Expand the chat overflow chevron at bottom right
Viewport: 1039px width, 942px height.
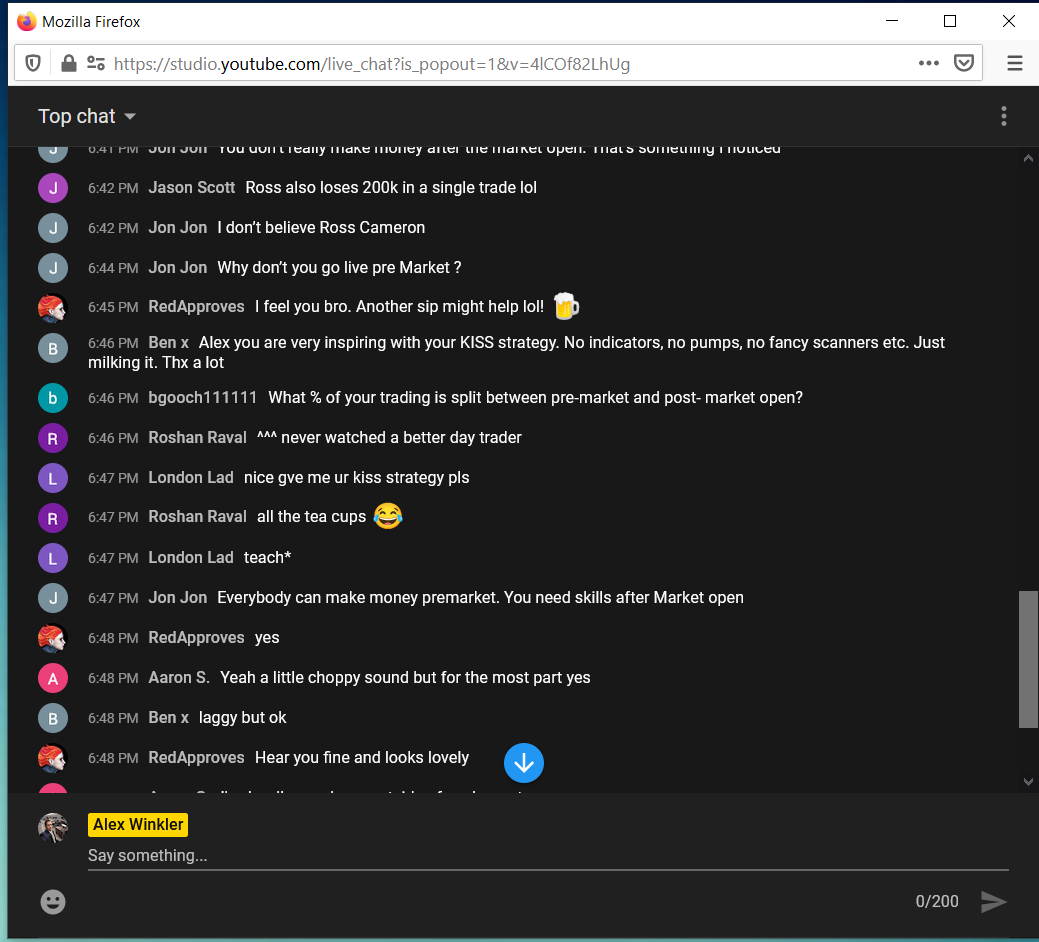pyautogui.click(x=1027, y=782)
